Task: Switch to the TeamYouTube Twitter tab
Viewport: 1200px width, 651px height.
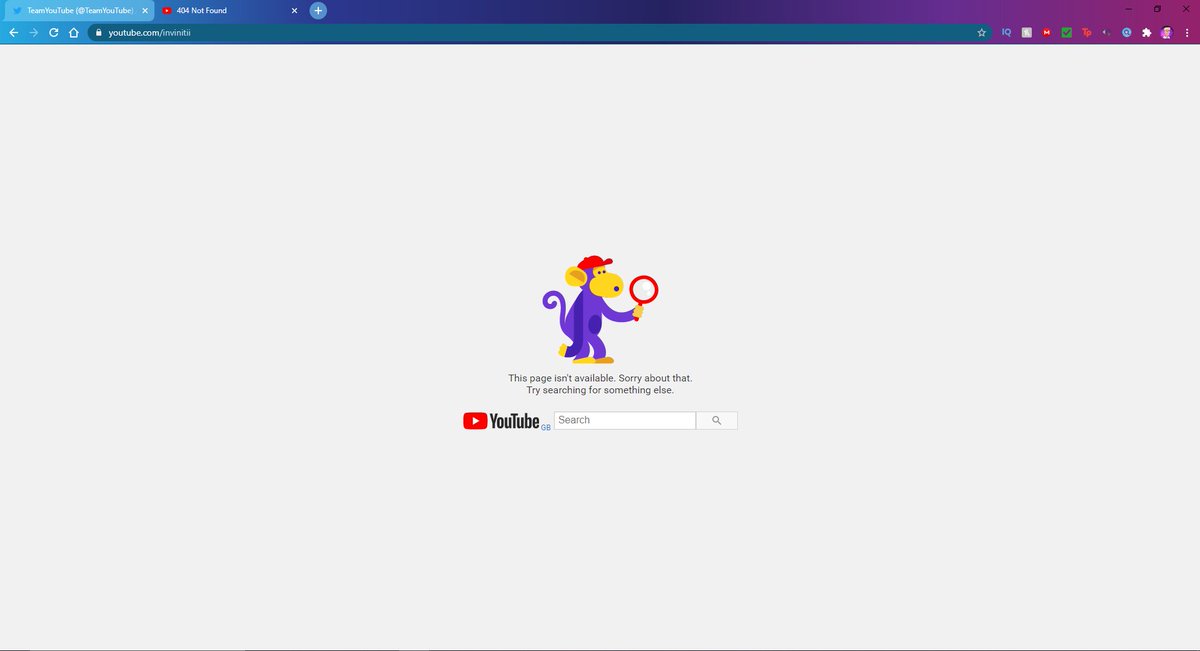Action: coord(78,11)
